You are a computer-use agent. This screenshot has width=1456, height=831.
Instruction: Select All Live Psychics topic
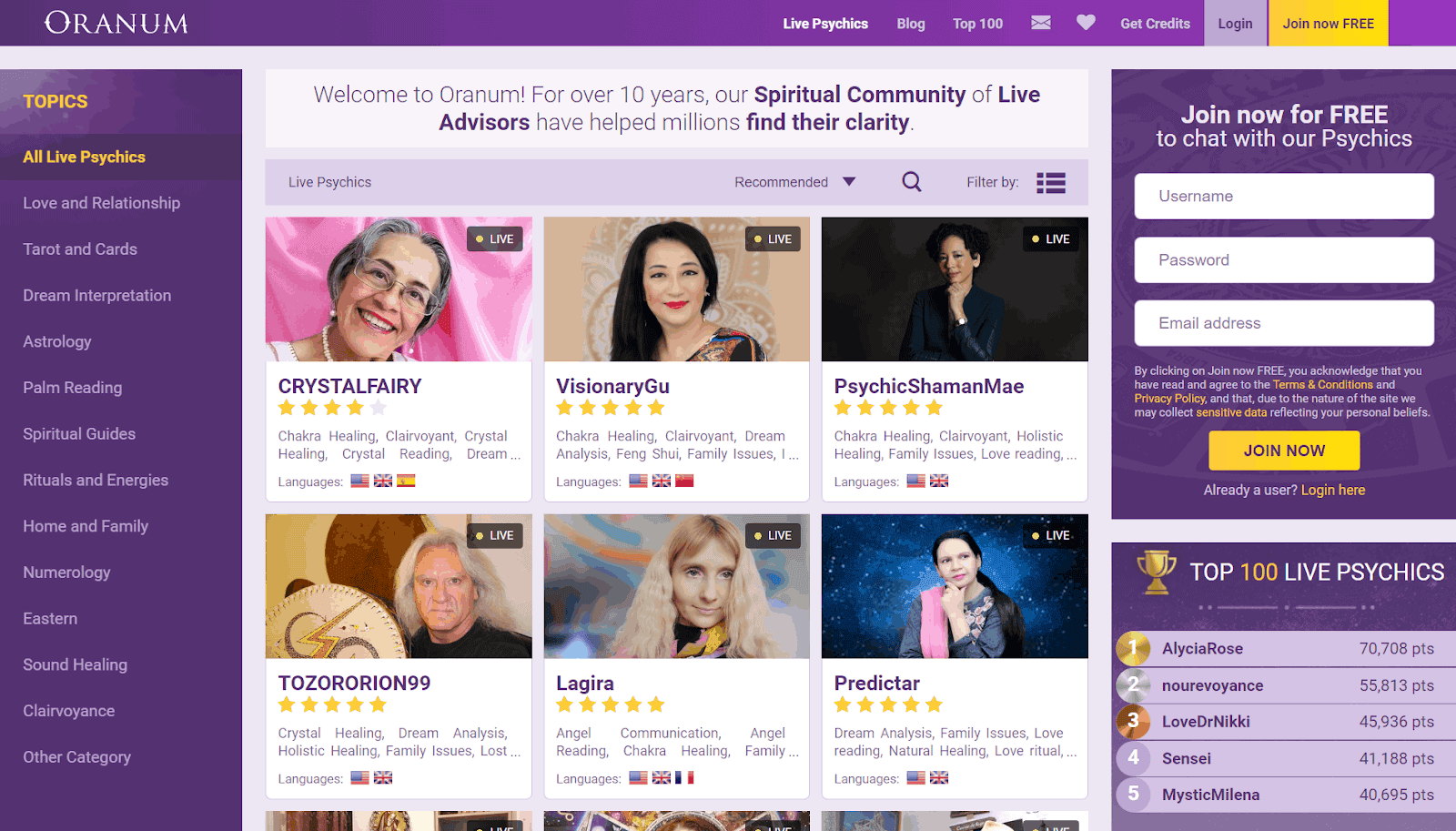(121, 157)
